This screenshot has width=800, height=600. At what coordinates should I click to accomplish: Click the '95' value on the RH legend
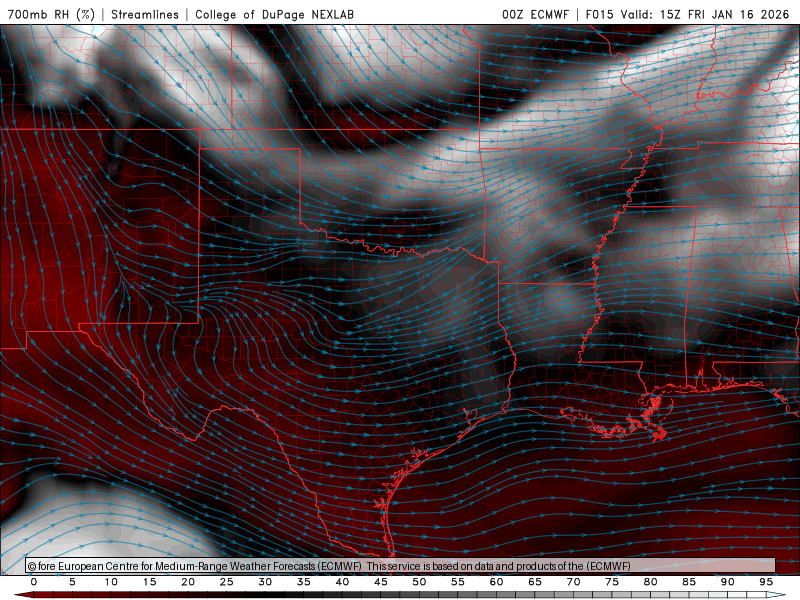coord(766,582)
